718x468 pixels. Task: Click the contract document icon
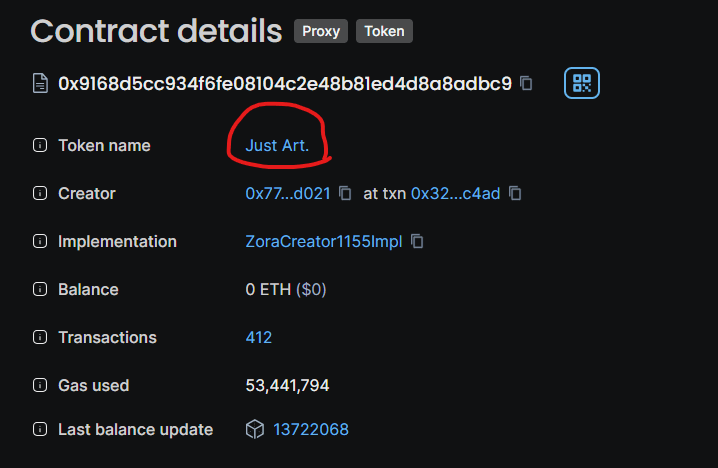click(40, 83)
